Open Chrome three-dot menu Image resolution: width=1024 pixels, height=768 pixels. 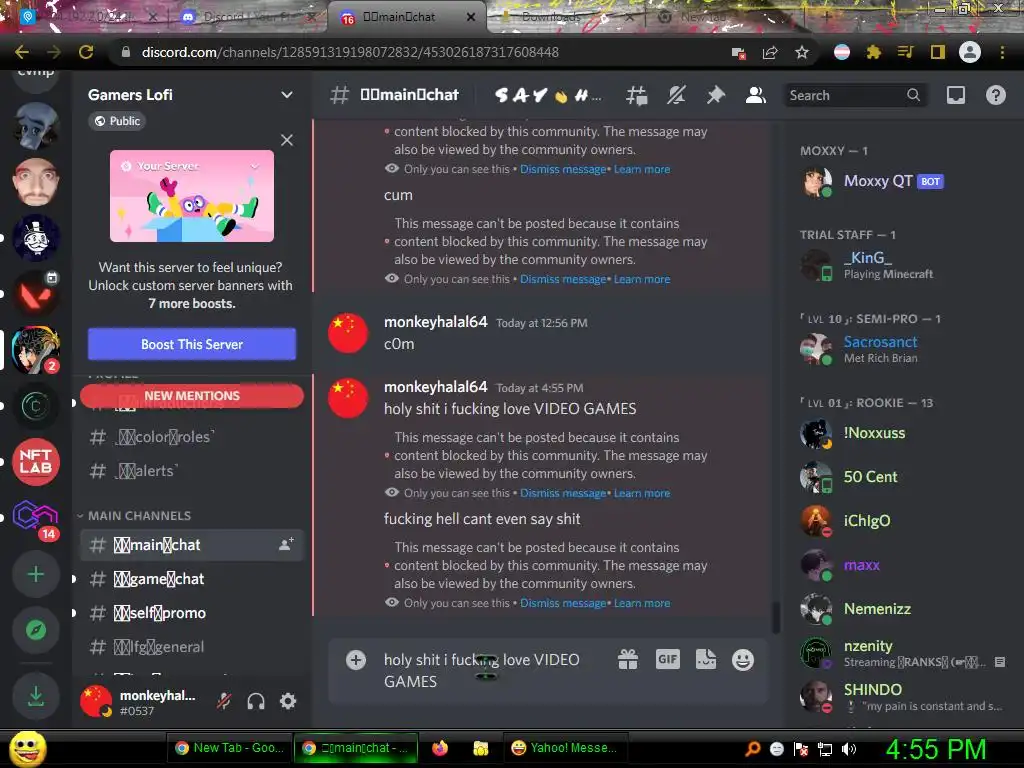click(x=1002, y=52)
